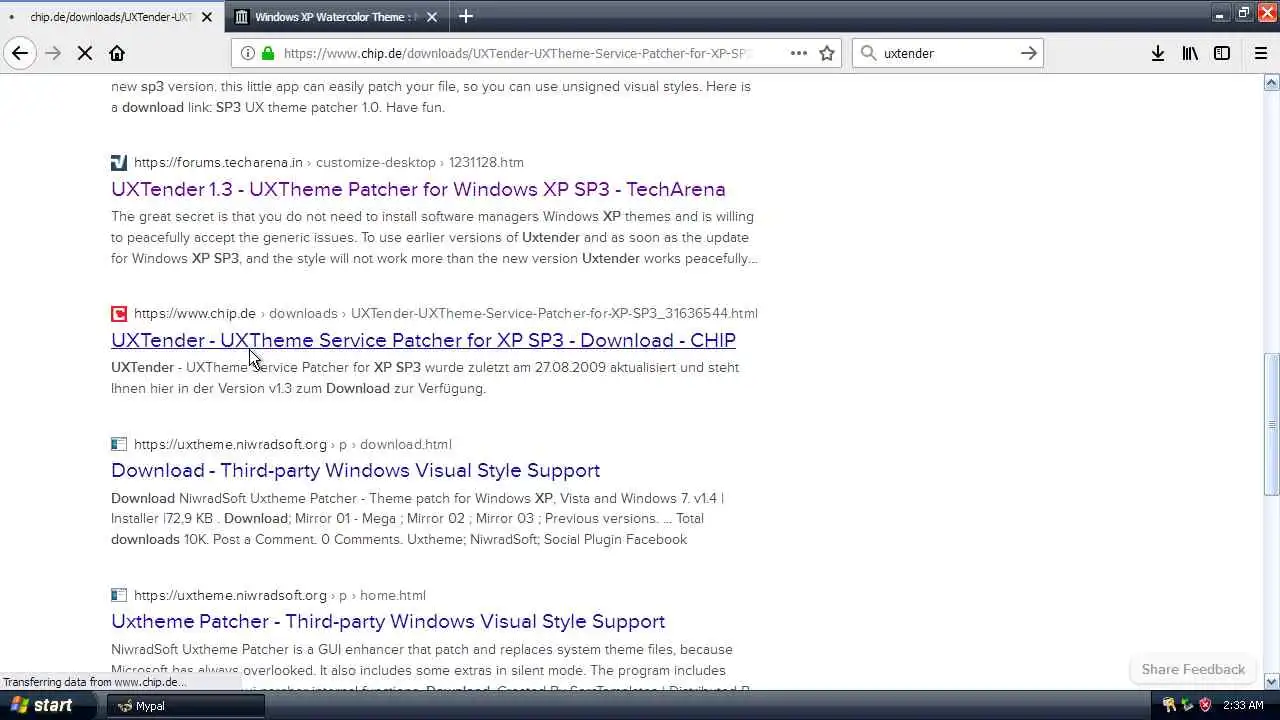
Task: Bookmark this page with the star
Action: 827,53
